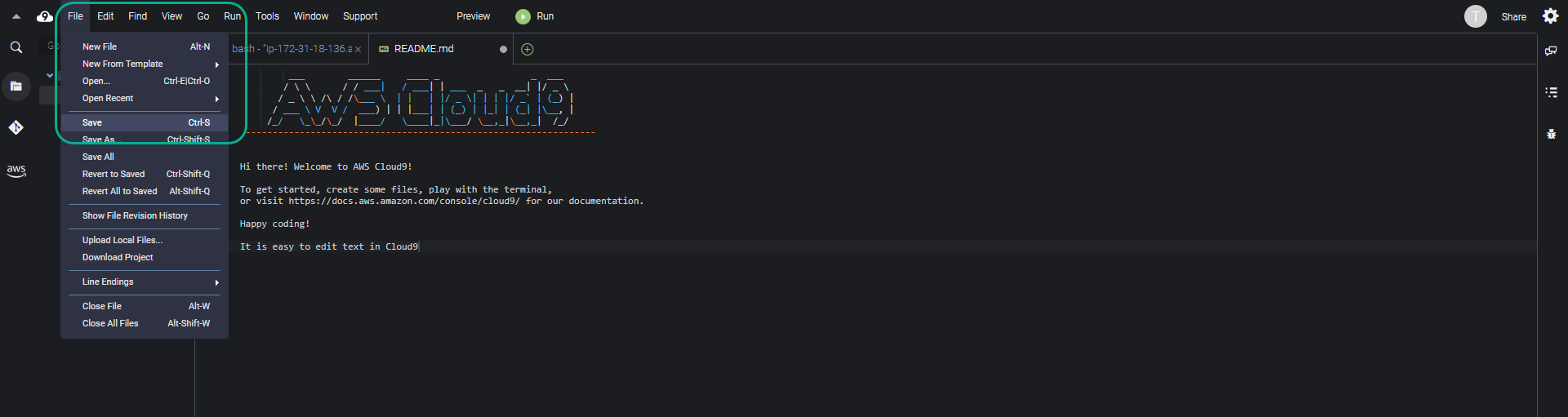Image resolution: width=1568 pixels, height=417 pixels.
Task: Open the Tools menu
Action: point(267,16)
